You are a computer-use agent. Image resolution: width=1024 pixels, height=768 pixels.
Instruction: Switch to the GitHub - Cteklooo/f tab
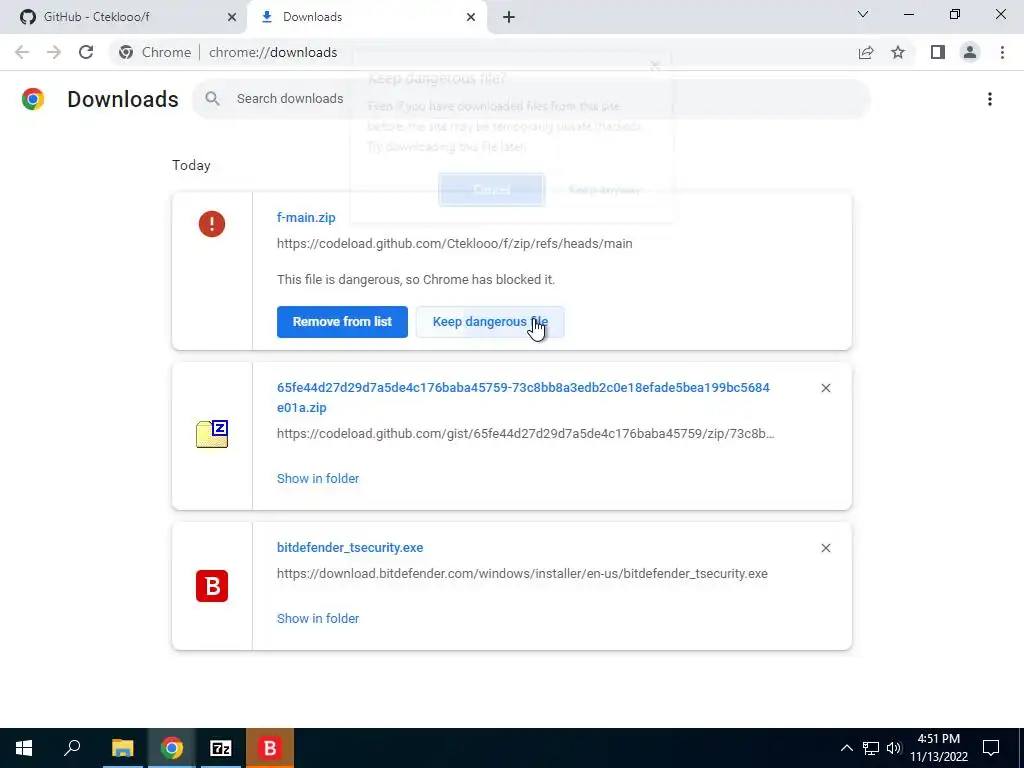[124, 17]
